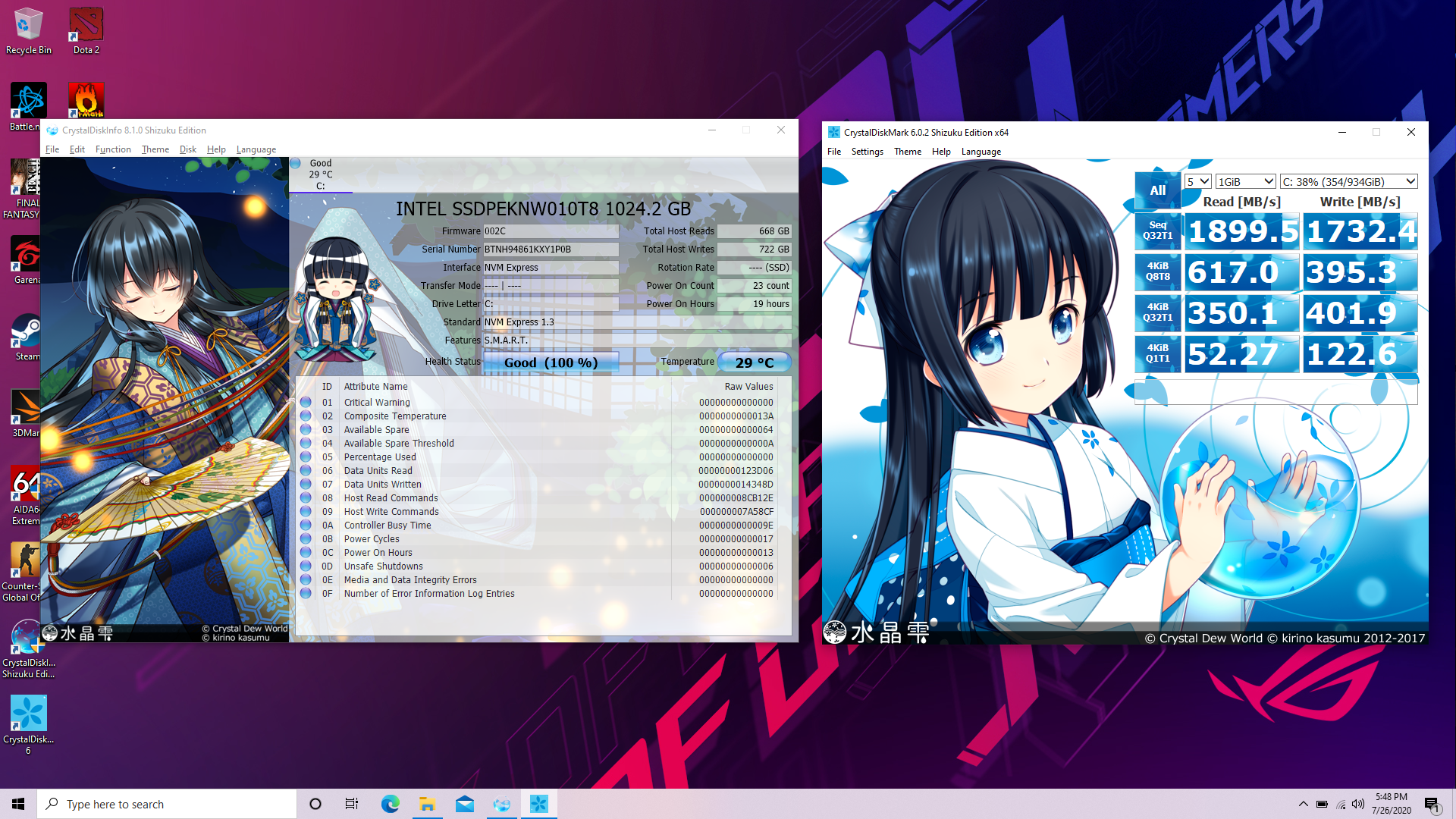Click the taskbar clock showing 5:48 PM

1391,804
